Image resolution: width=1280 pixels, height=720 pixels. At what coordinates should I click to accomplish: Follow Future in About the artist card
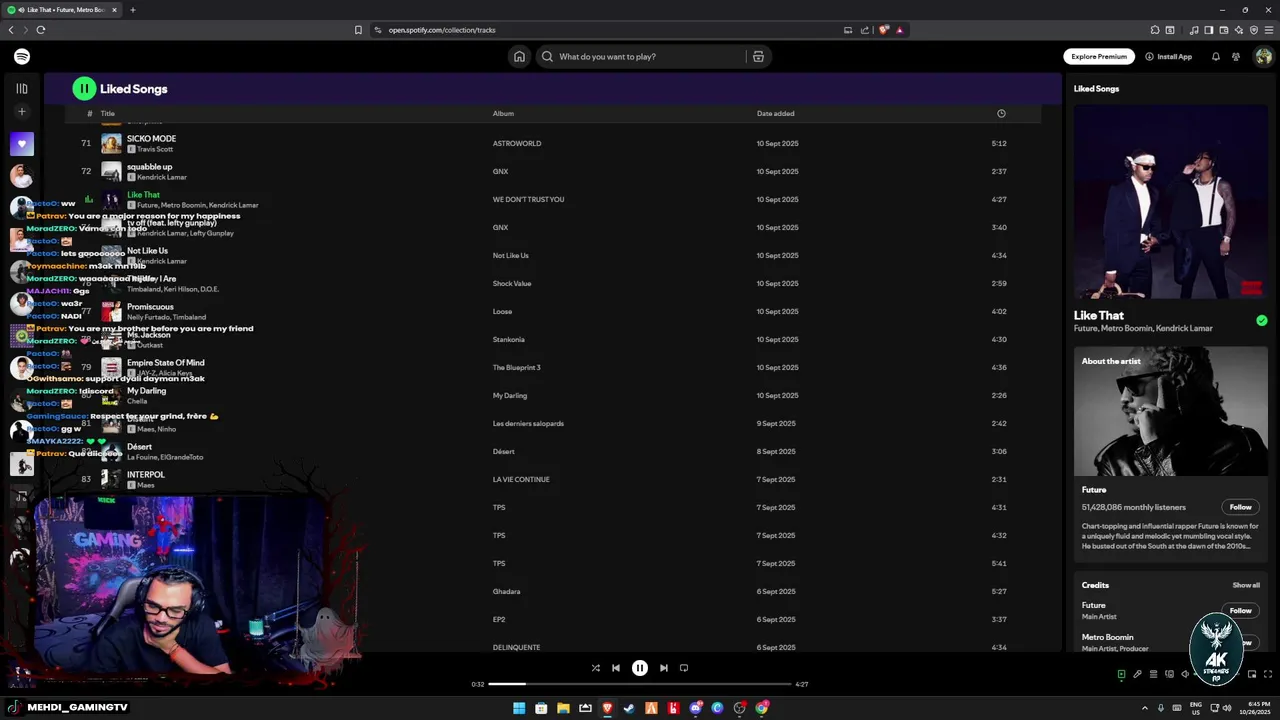point(1240,507)
